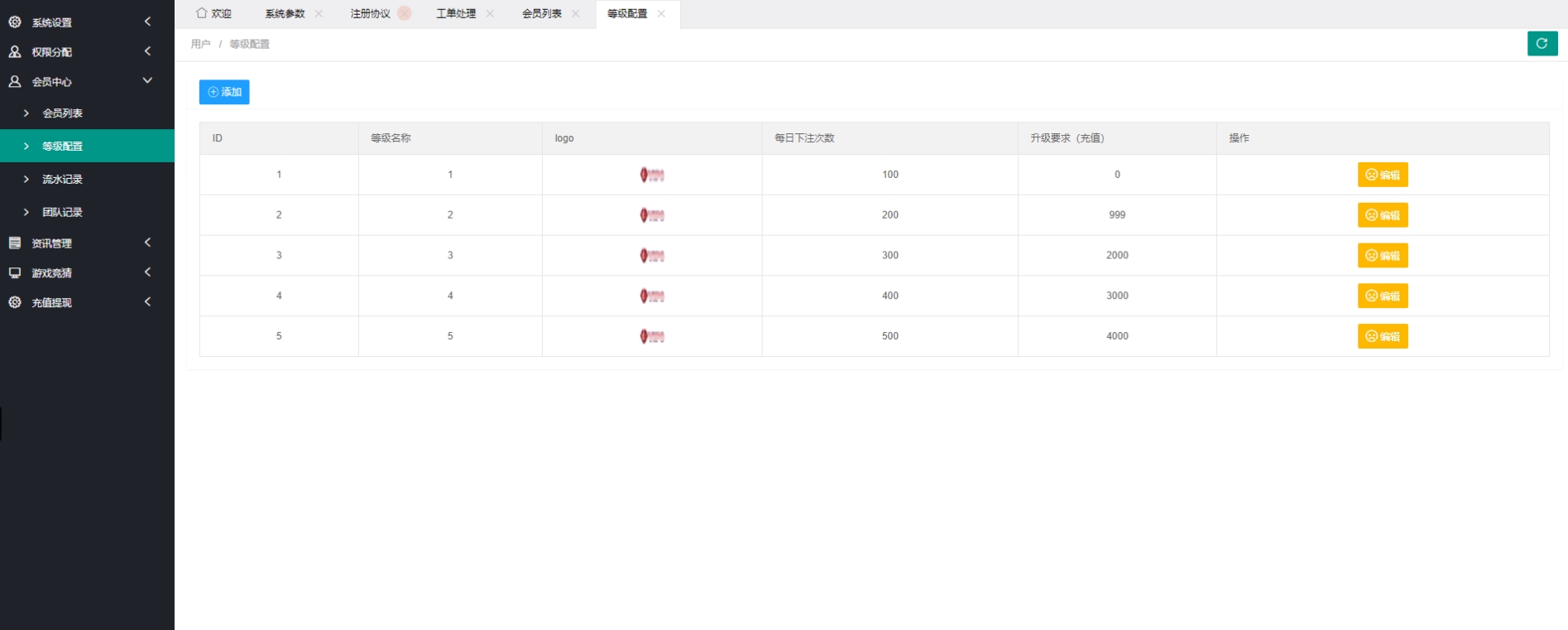Open 团队记录 in the sidebar
This screenshot has height=630, width=1568.
pyautogui.click(x=63, y=213)
